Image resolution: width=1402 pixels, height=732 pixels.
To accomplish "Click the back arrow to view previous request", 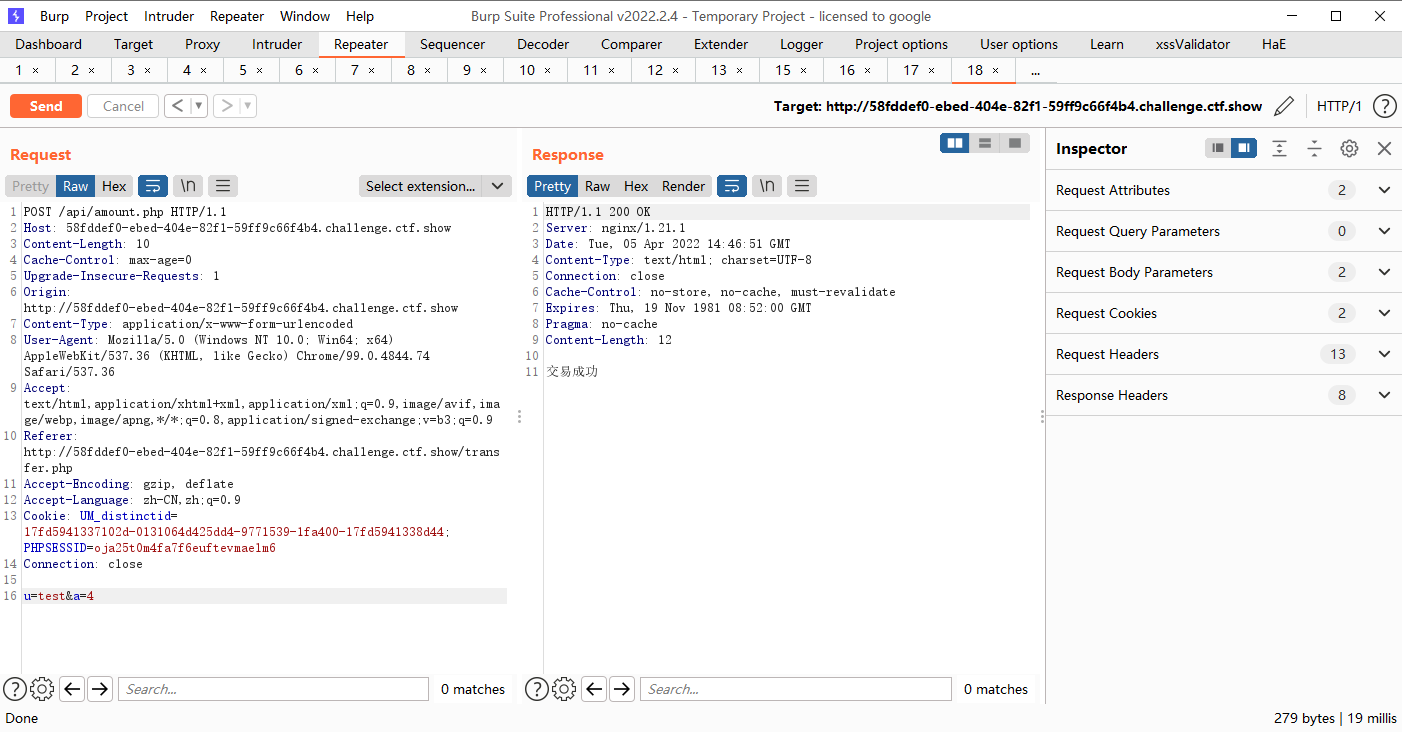I will coord(178,105).
